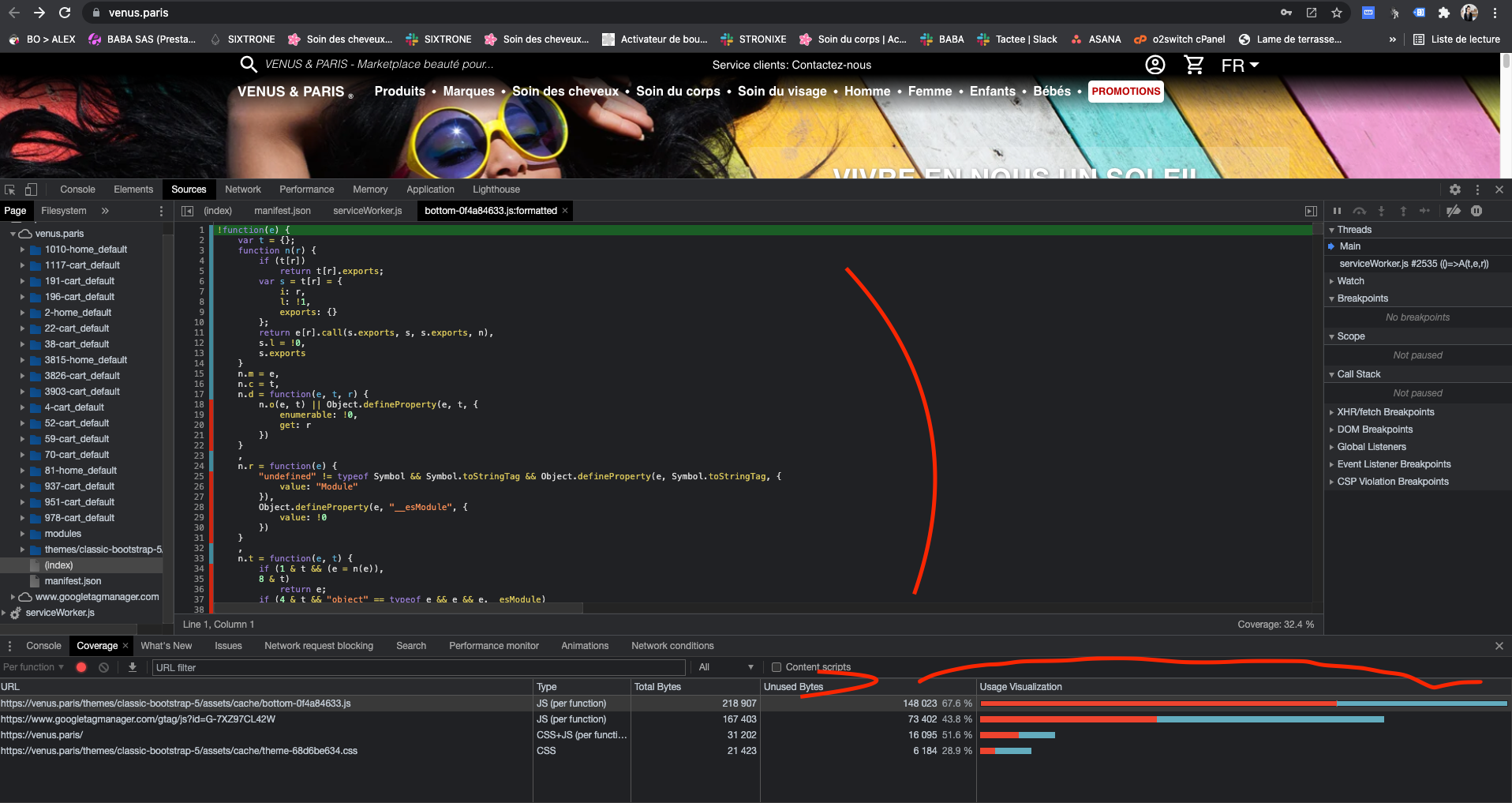Screen dimensions: 1512x803
Task: Export coverage data with download icon
Action: coord(133,667)
